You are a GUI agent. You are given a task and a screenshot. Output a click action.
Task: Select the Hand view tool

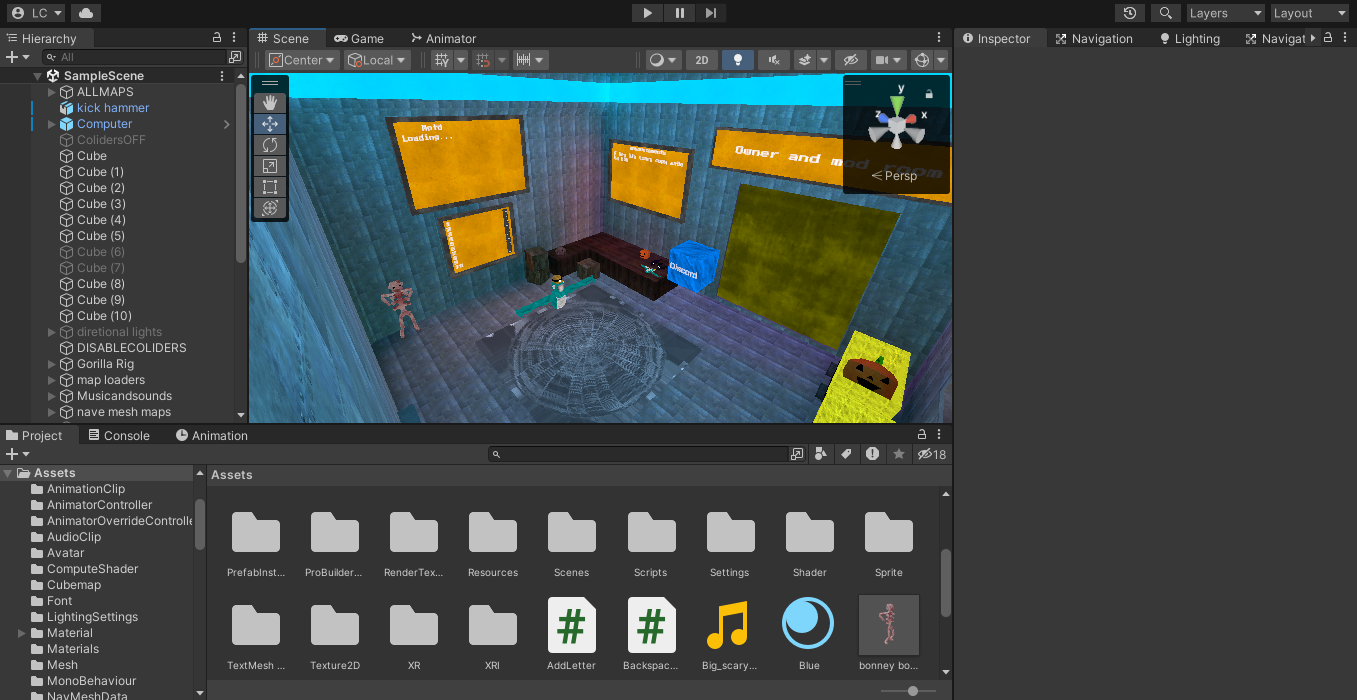click(269, 103)
